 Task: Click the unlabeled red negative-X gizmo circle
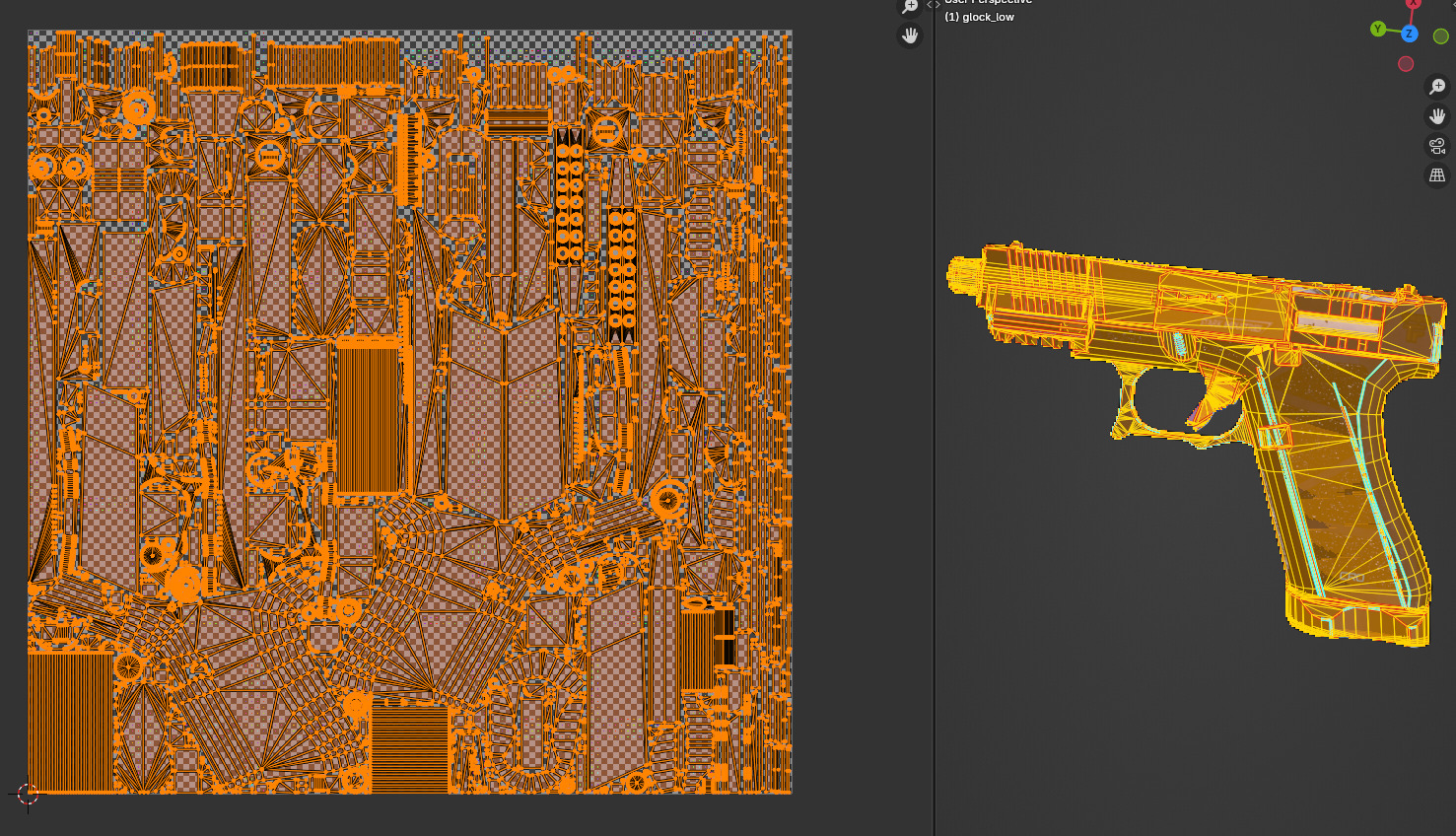(x=1406, y=64)
